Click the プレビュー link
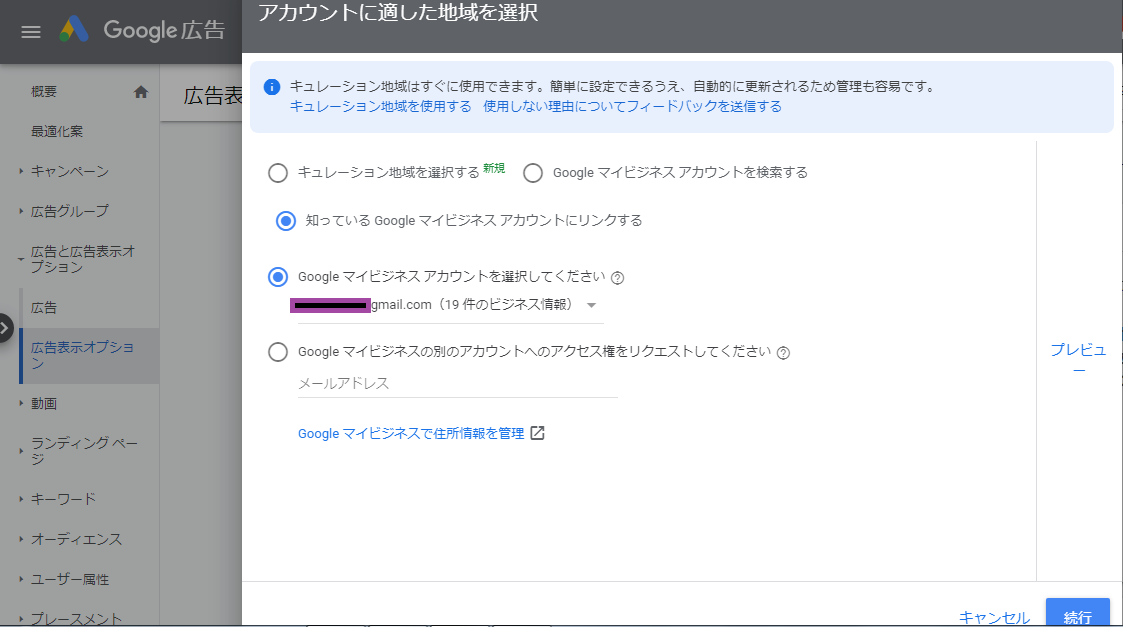Viewport: 1123px width, 627px height. point(1079,359)
